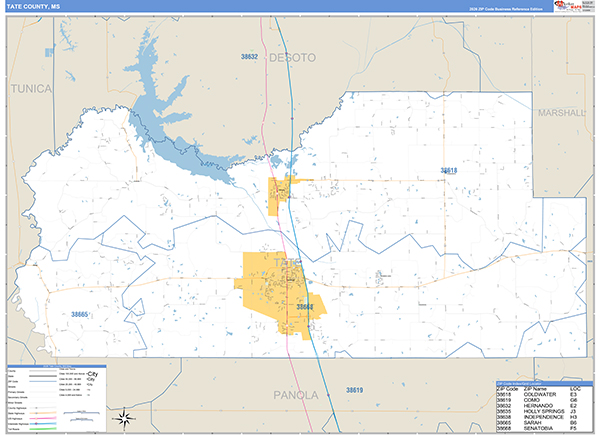600x435 pixels.
Task: Click the MARSHALL county label
Action: click(x=560, y=113)
